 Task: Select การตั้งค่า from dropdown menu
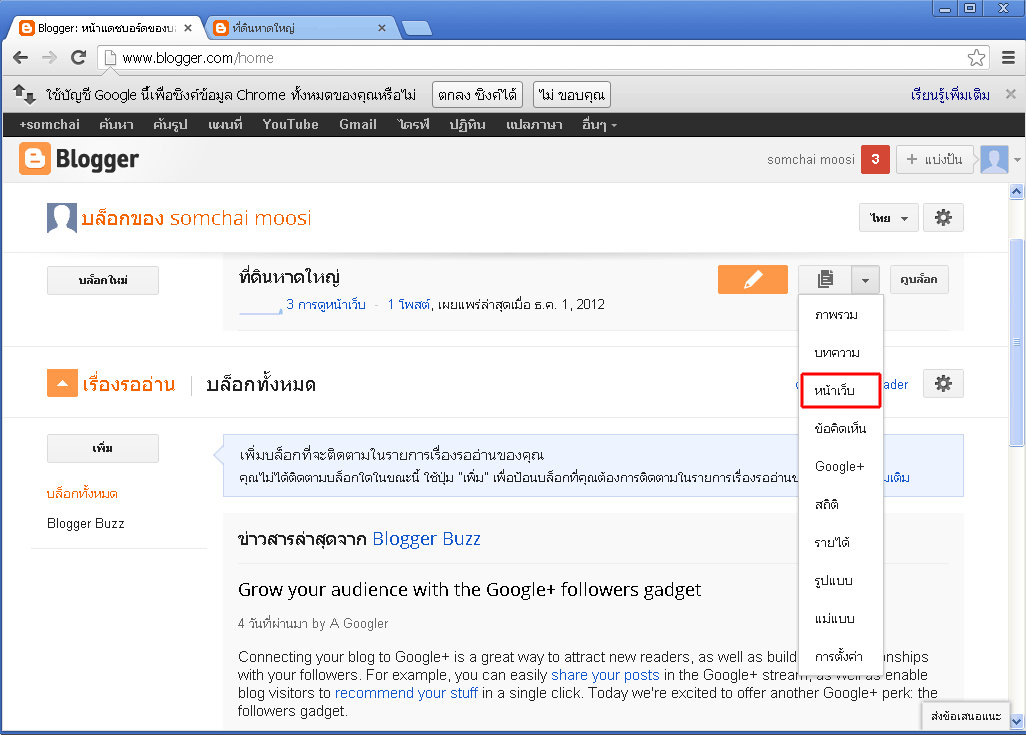coord(841,656)
